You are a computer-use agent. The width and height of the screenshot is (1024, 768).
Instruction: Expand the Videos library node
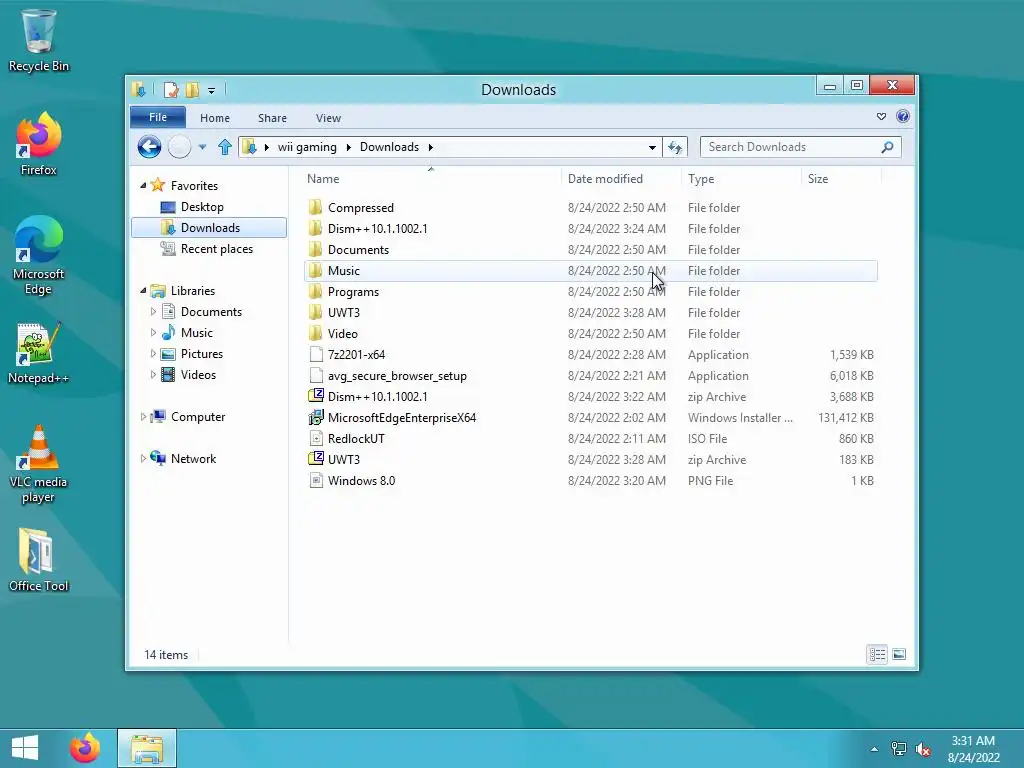coord(153,374)
